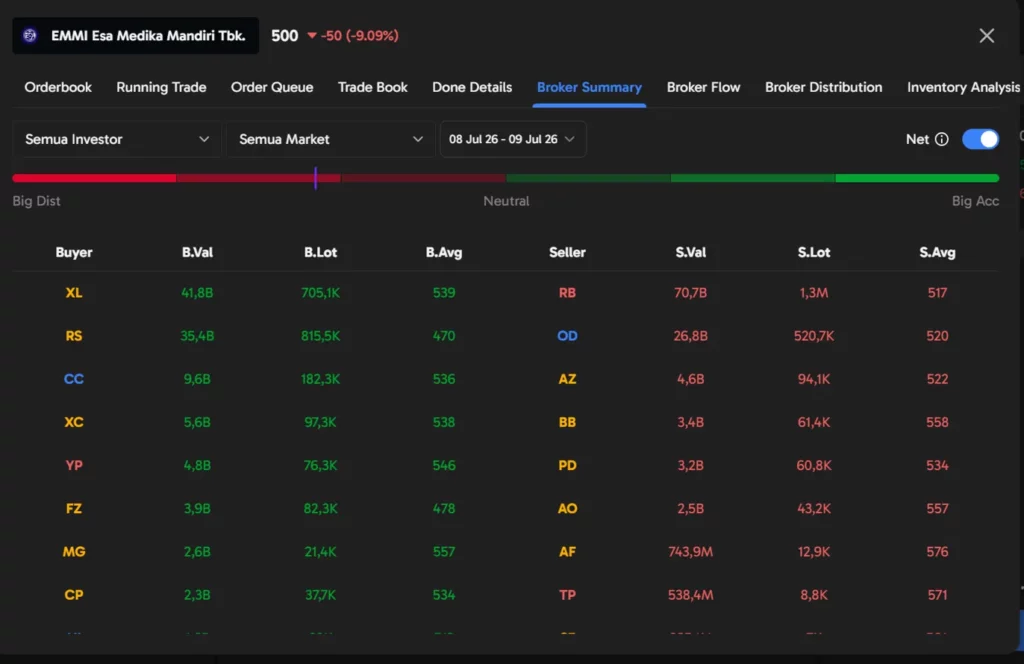Select buyer broker XC
Image resolution: width=1024 pixels, height=664 pixels.
pos(74,422)
